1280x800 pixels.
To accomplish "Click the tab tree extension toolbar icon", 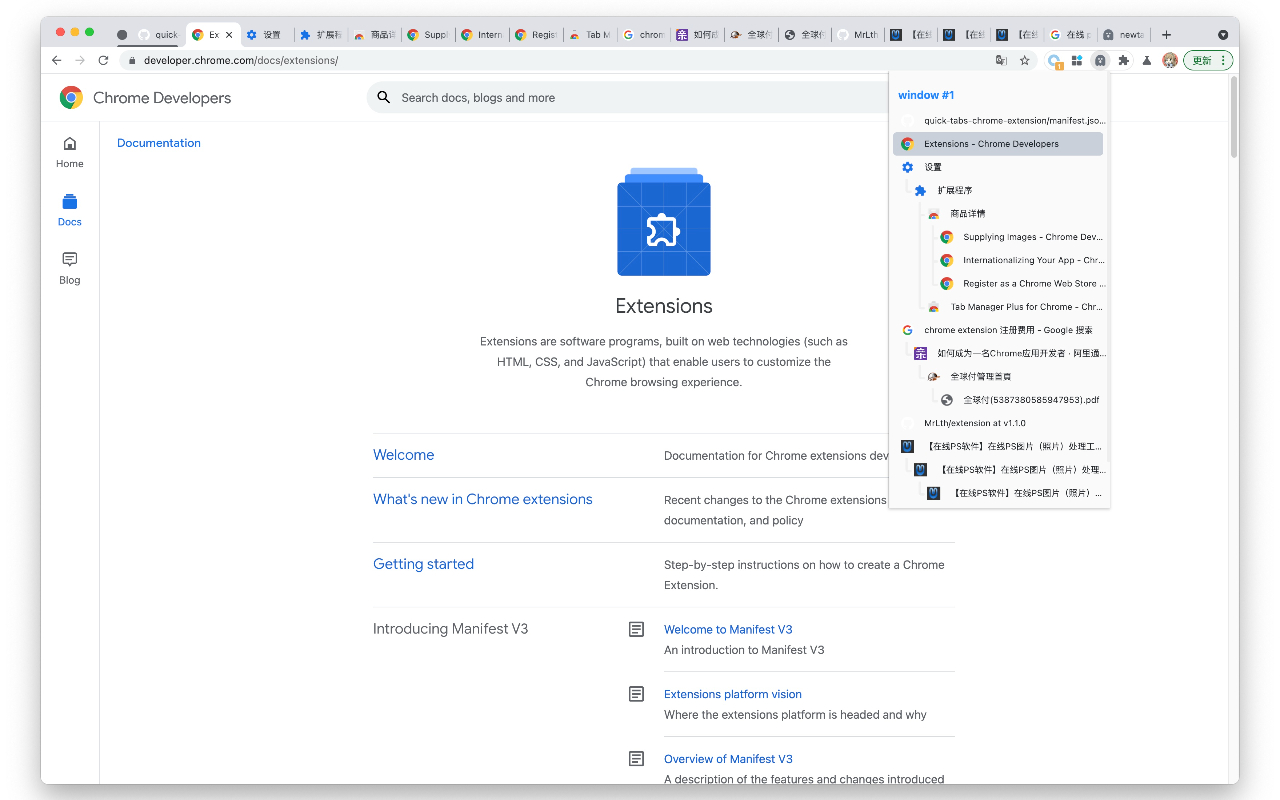I will 1100,60.
